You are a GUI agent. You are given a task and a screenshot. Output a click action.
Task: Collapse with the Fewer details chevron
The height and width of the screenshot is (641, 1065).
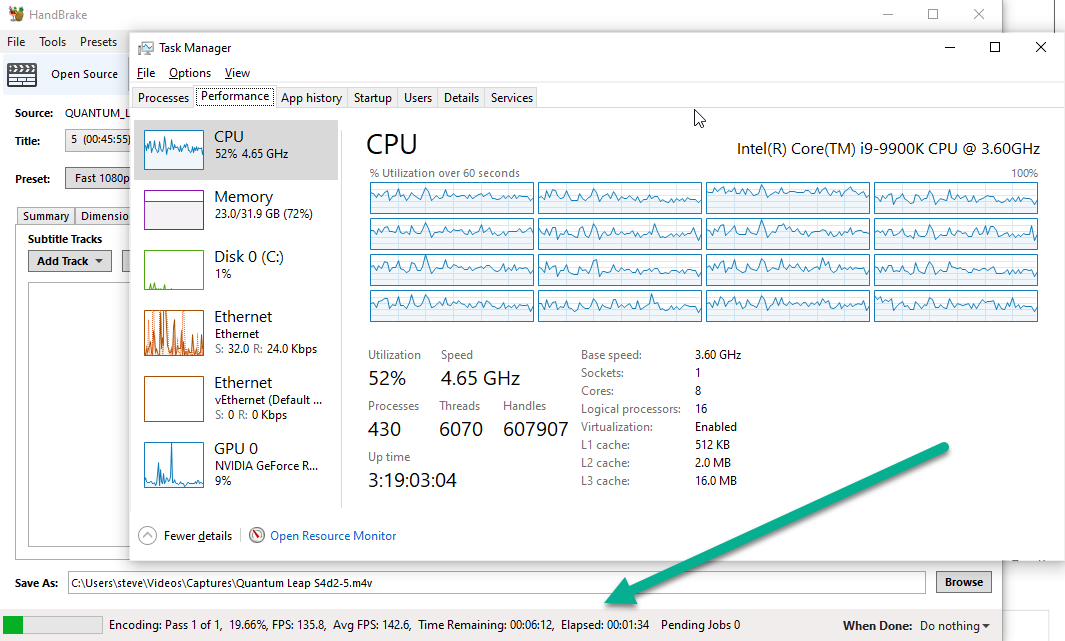click(x=147, y=536)
